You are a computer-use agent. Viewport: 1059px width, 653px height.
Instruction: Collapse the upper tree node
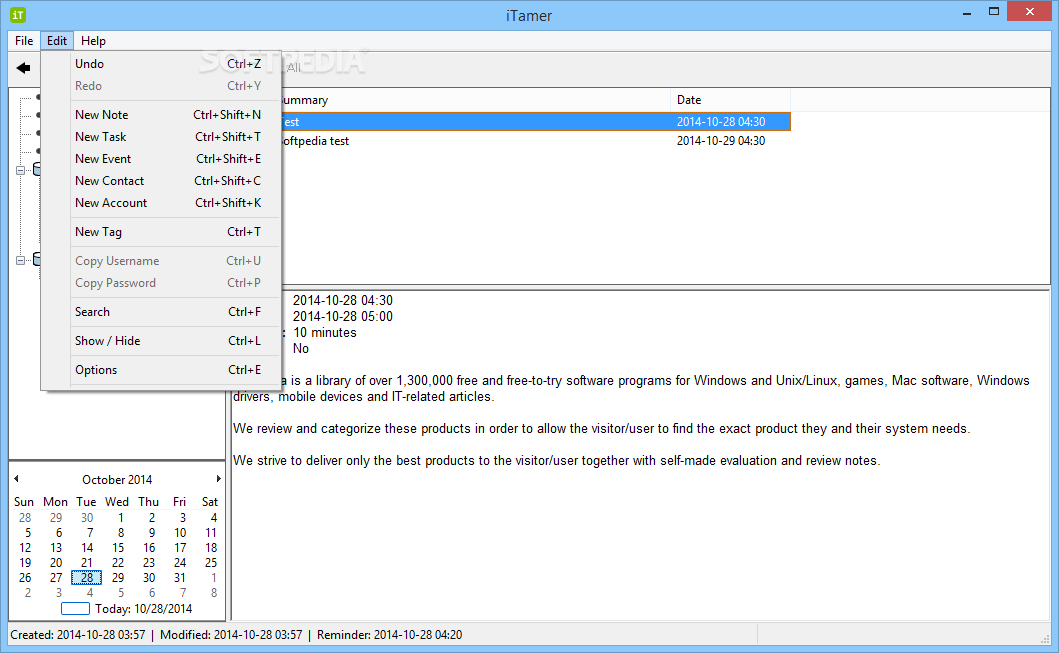pos(20,170)
